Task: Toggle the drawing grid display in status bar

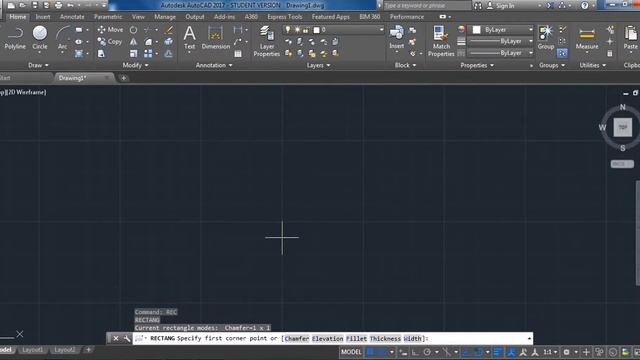Action: (x=370, y=352)
